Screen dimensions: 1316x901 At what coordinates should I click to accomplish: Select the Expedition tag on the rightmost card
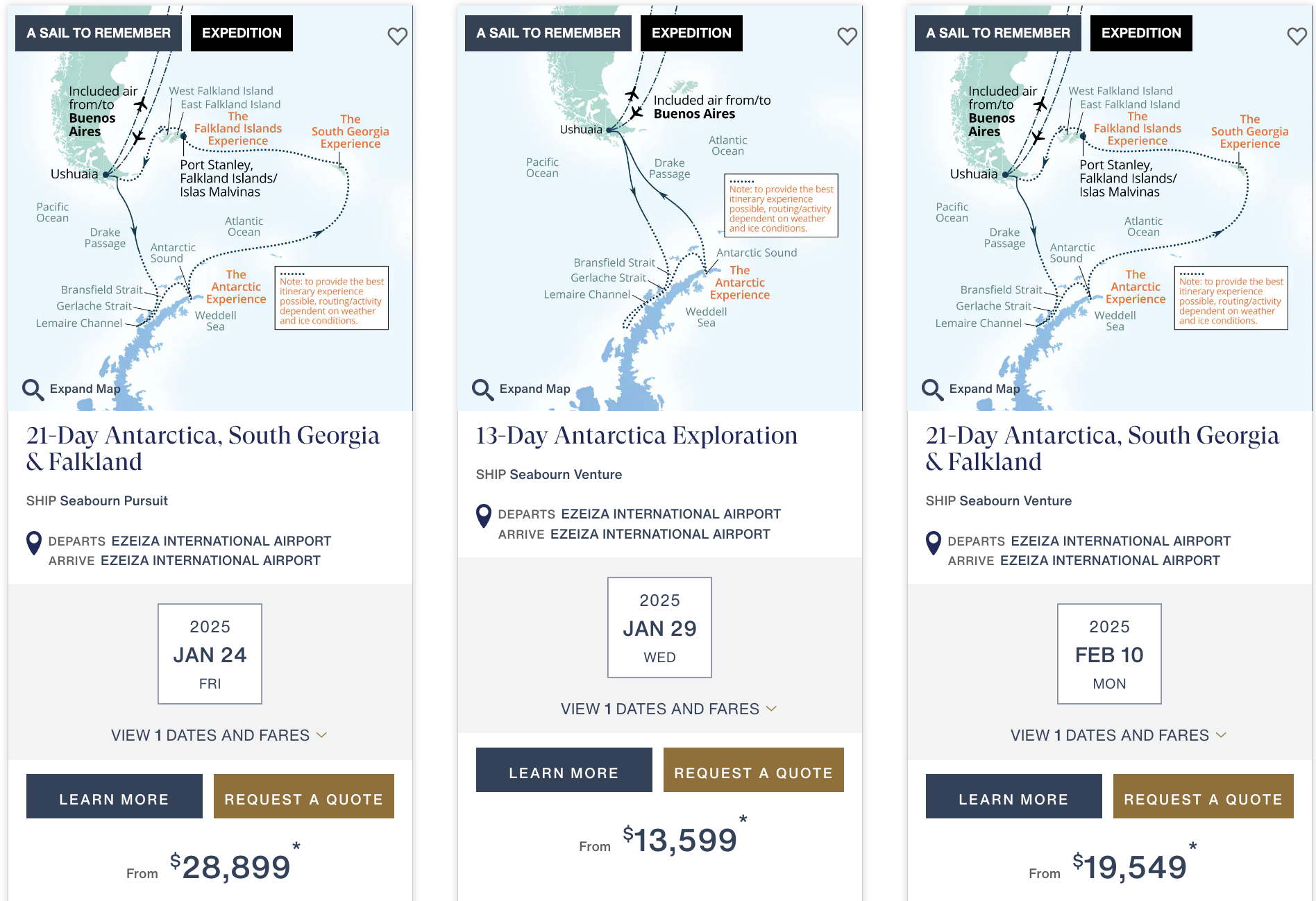point(1140,33)
